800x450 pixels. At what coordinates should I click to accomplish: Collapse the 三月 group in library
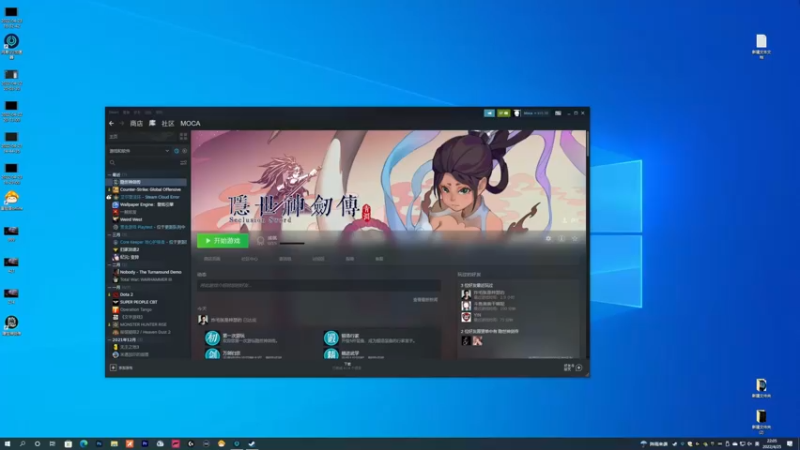tap(109, 235)
